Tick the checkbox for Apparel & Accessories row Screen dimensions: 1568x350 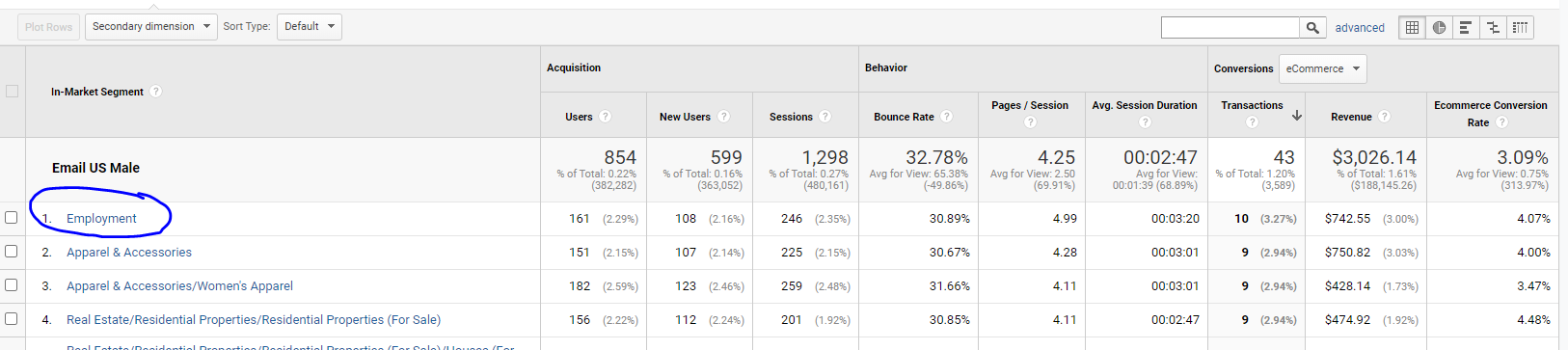(12, 252)
